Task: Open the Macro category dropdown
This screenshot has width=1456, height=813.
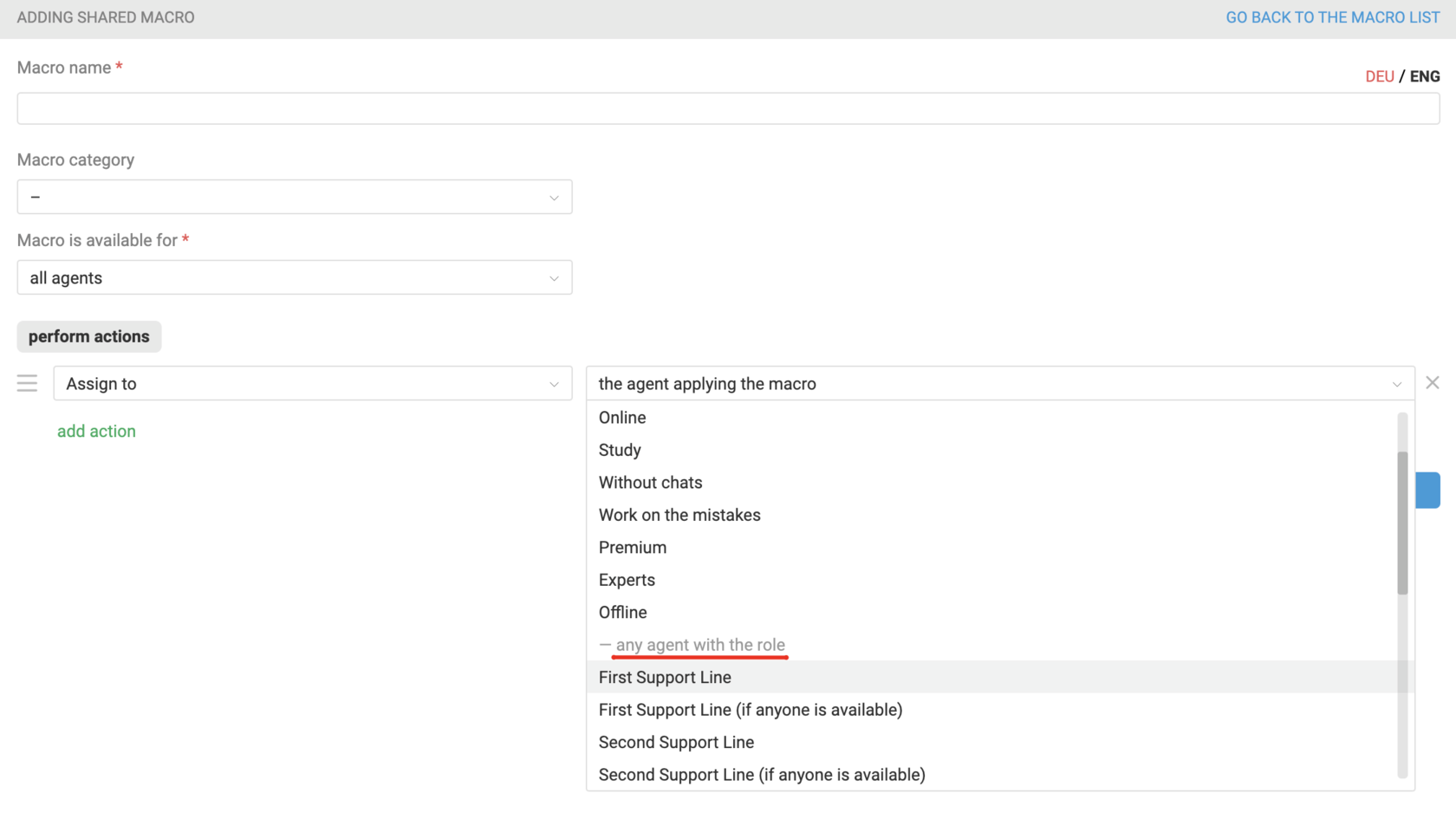Action: pyautogui.click(x=294, y=197)
